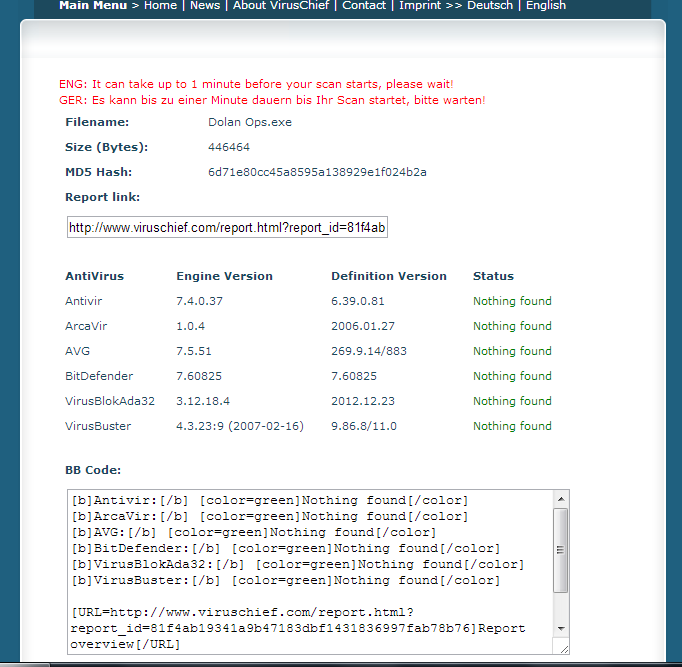Go to About VirusChief page

point(281,5)
